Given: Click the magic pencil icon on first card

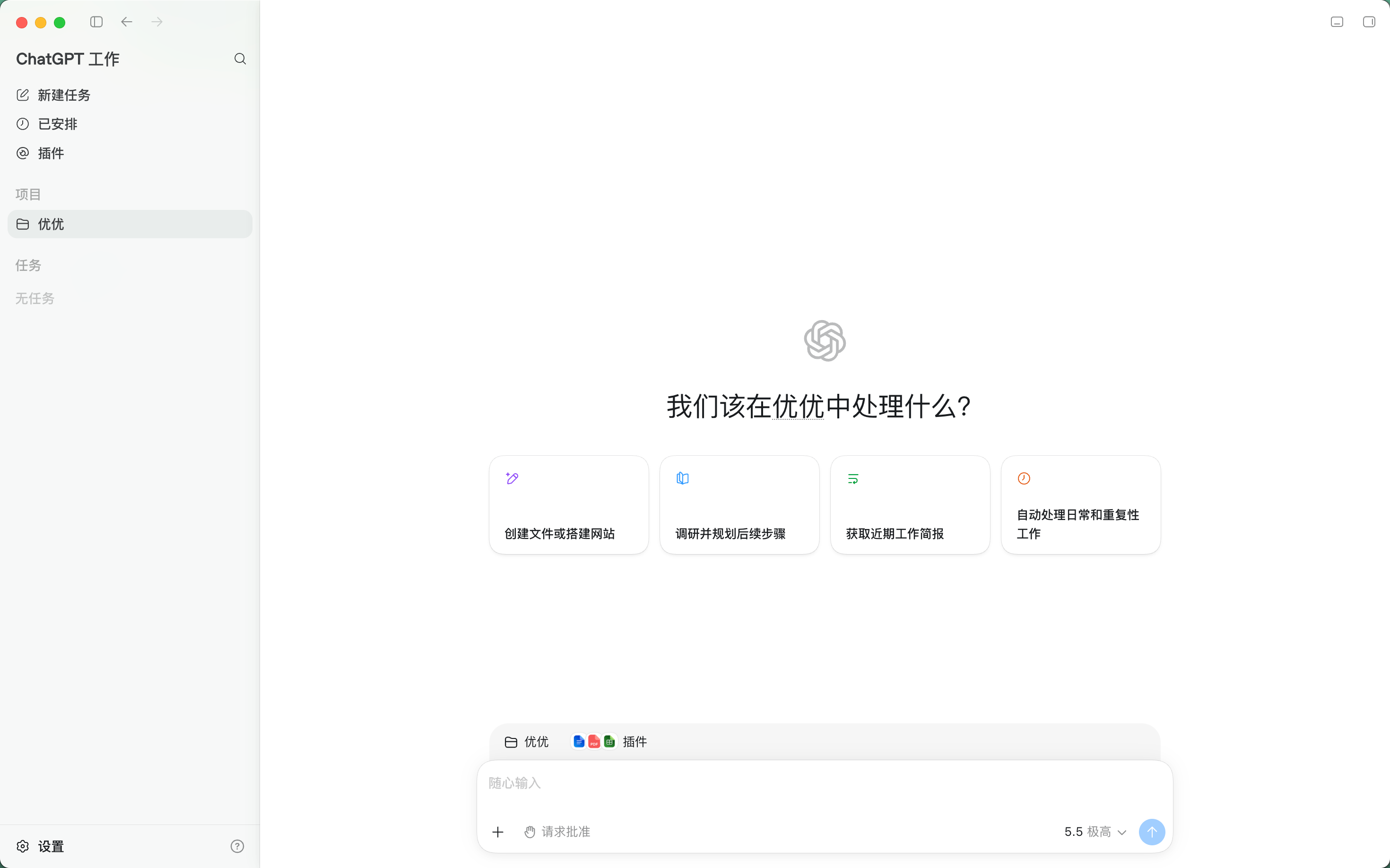Looking at the screenshot, I should tap(512, 478).
